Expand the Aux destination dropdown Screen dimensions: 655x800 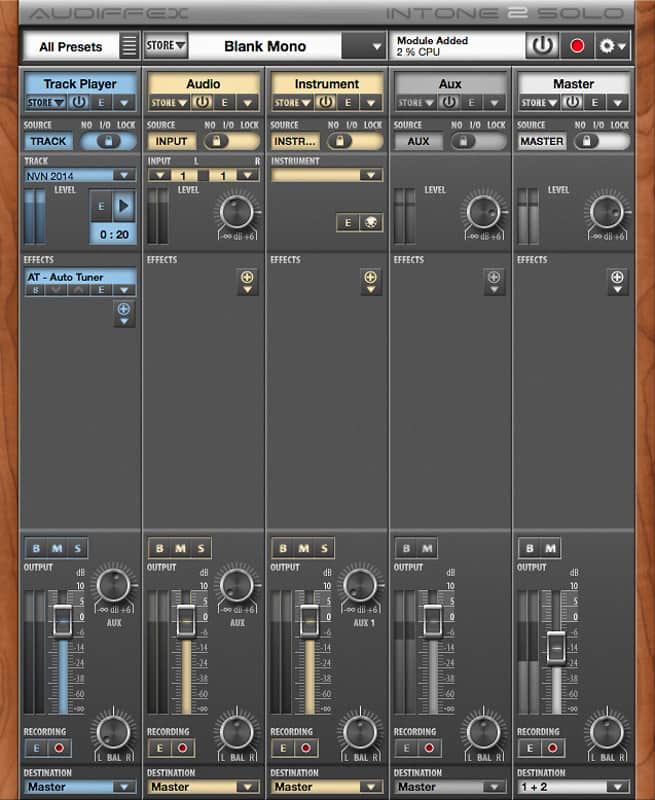pyautogui.click(x=494, y=787)
